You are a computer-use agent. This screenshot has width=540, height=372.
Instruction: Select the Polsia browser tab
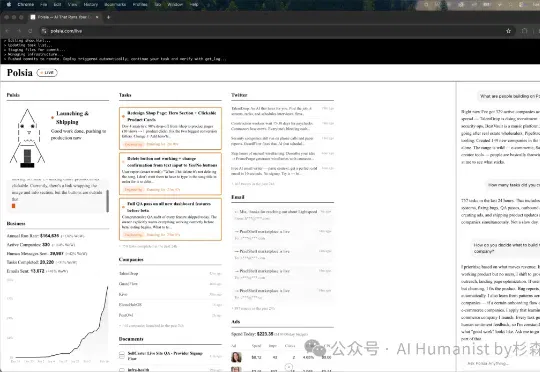point(64,17)
